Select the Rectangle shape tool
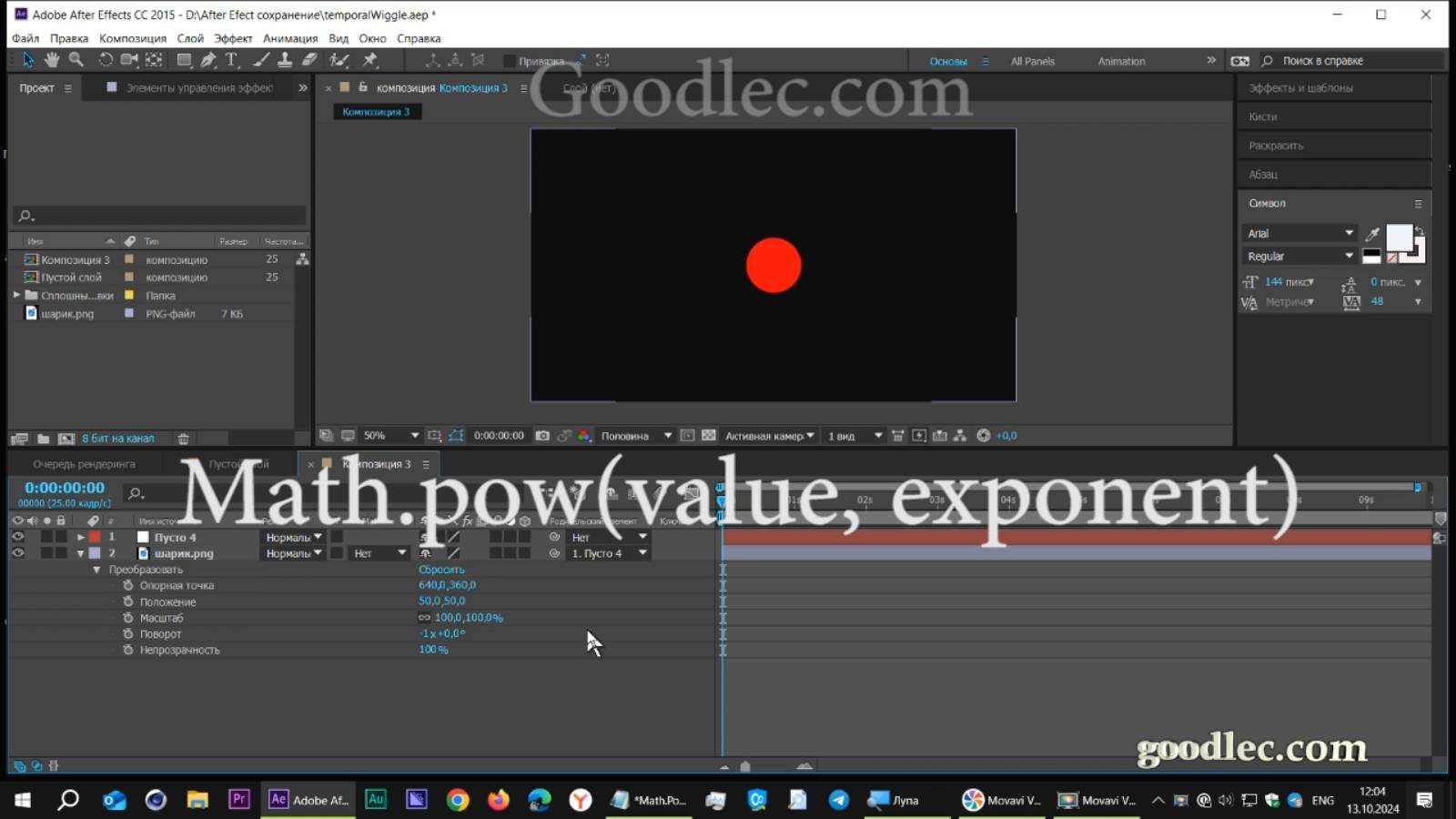The height and width of the screenshot is (819, 1456). (184, 60)
